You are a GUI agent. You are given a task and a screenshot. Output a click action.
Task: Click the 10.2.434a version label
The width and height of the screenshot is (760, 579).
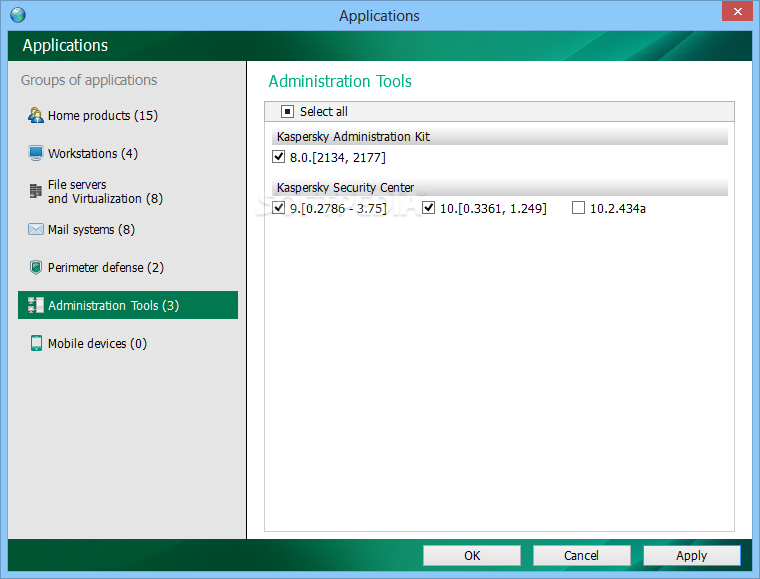click(618, 208)
